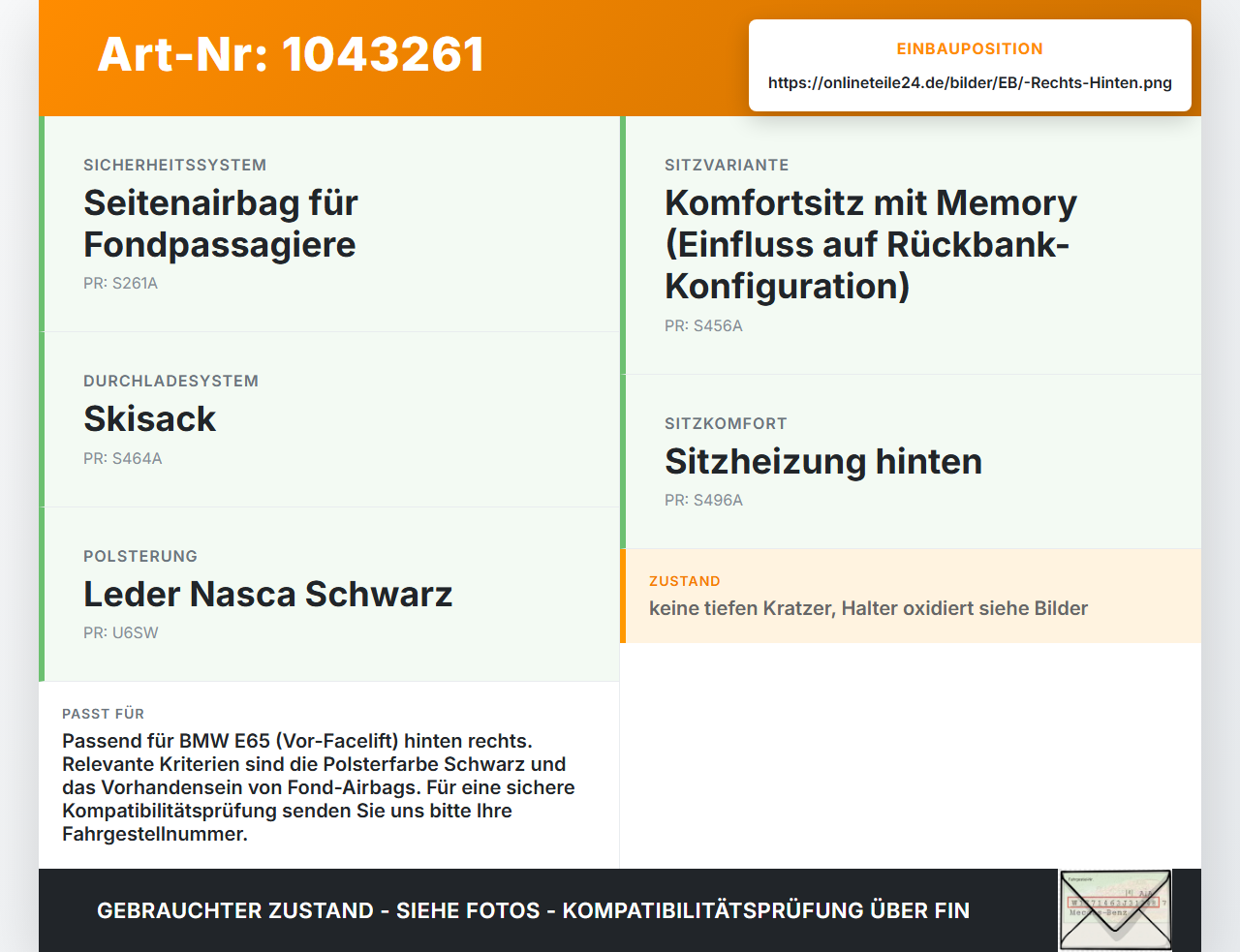Click the BMW E65 compatibility paragraph

(x=319, y=787)
